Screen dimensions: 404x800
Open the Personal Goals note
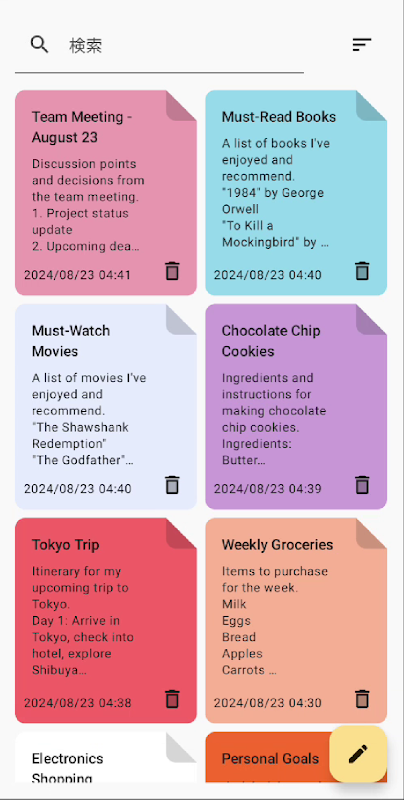pyautogui.click(x=270, y=758)
